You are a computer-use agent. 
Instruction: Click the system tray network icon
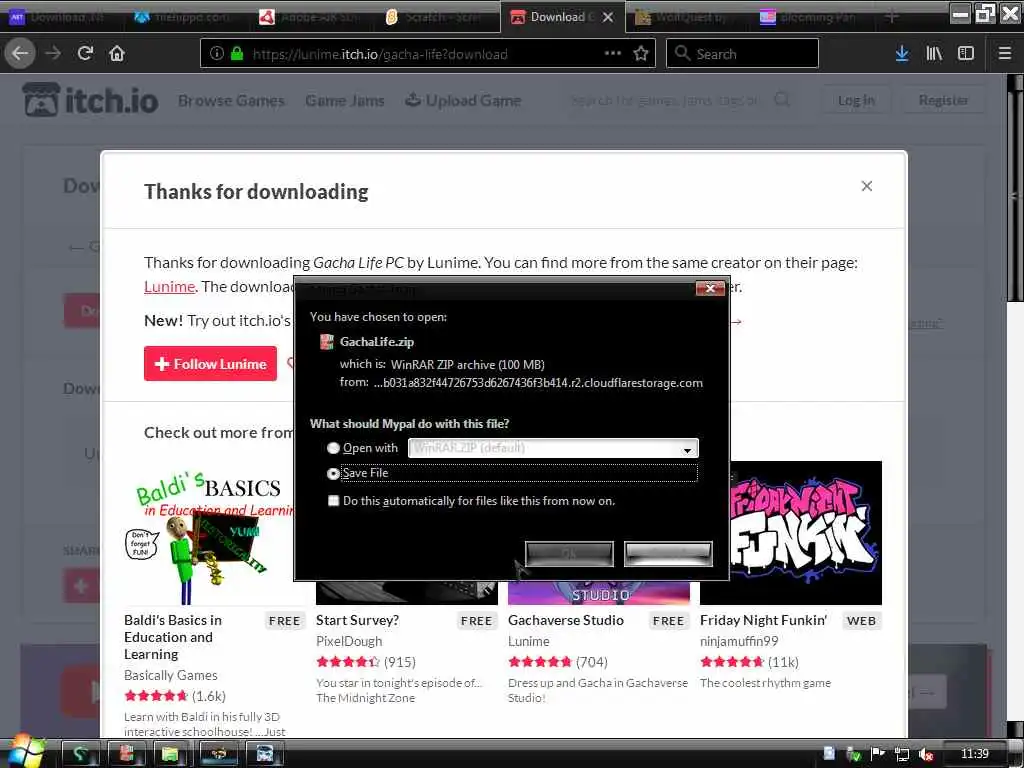[902, 754]
